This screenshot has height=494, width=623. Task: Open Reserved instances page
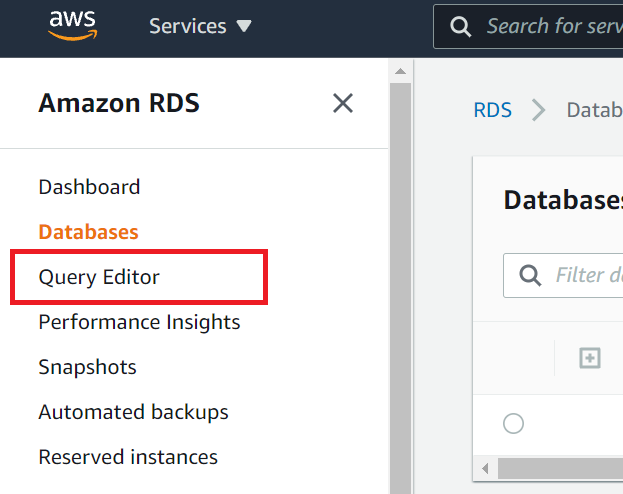128,457
